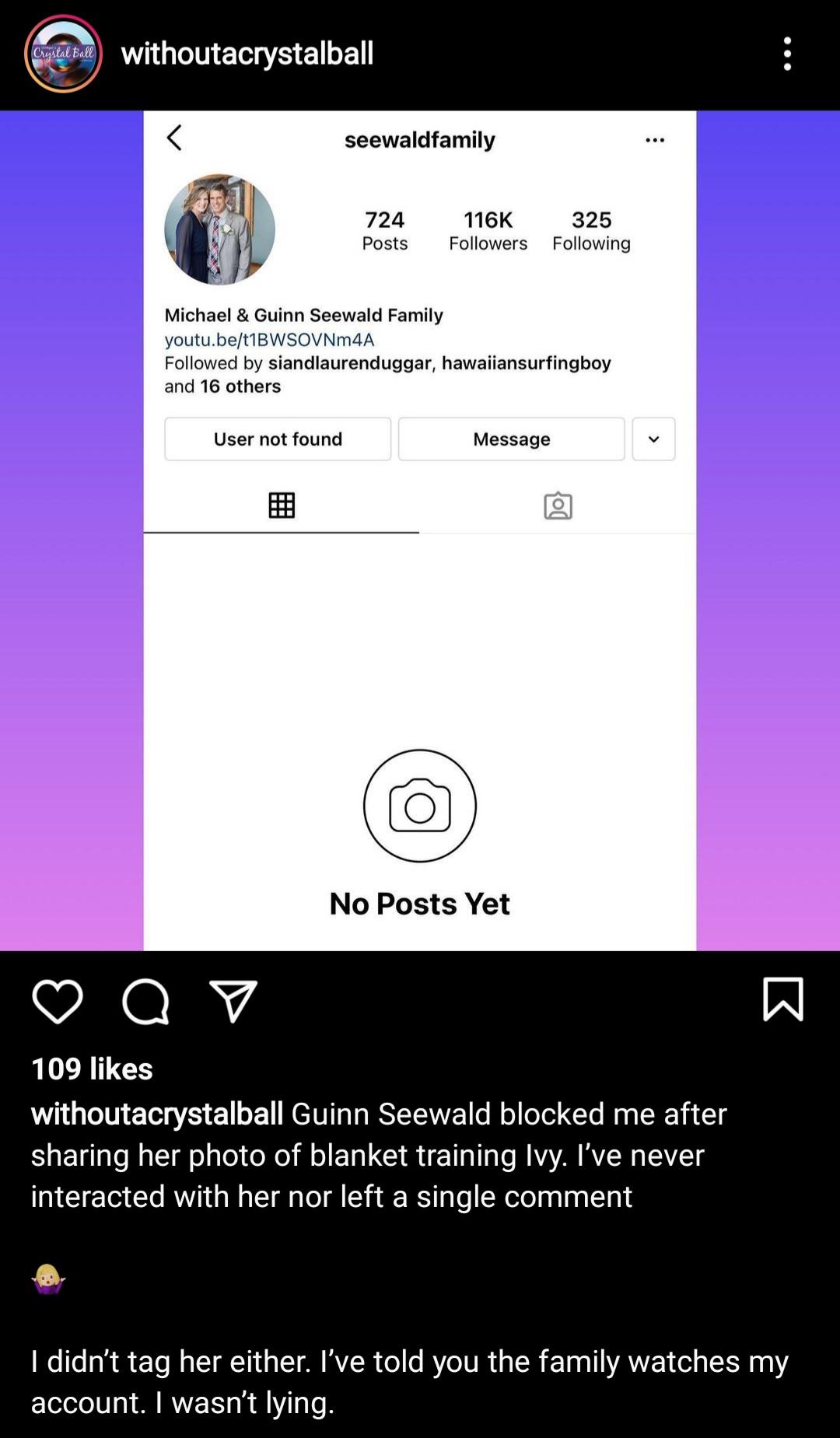Image resolution: width=840 pixels, height=1438 pixels.
Task: Open post options three-dot menu
Action: (x=787, y=54)
